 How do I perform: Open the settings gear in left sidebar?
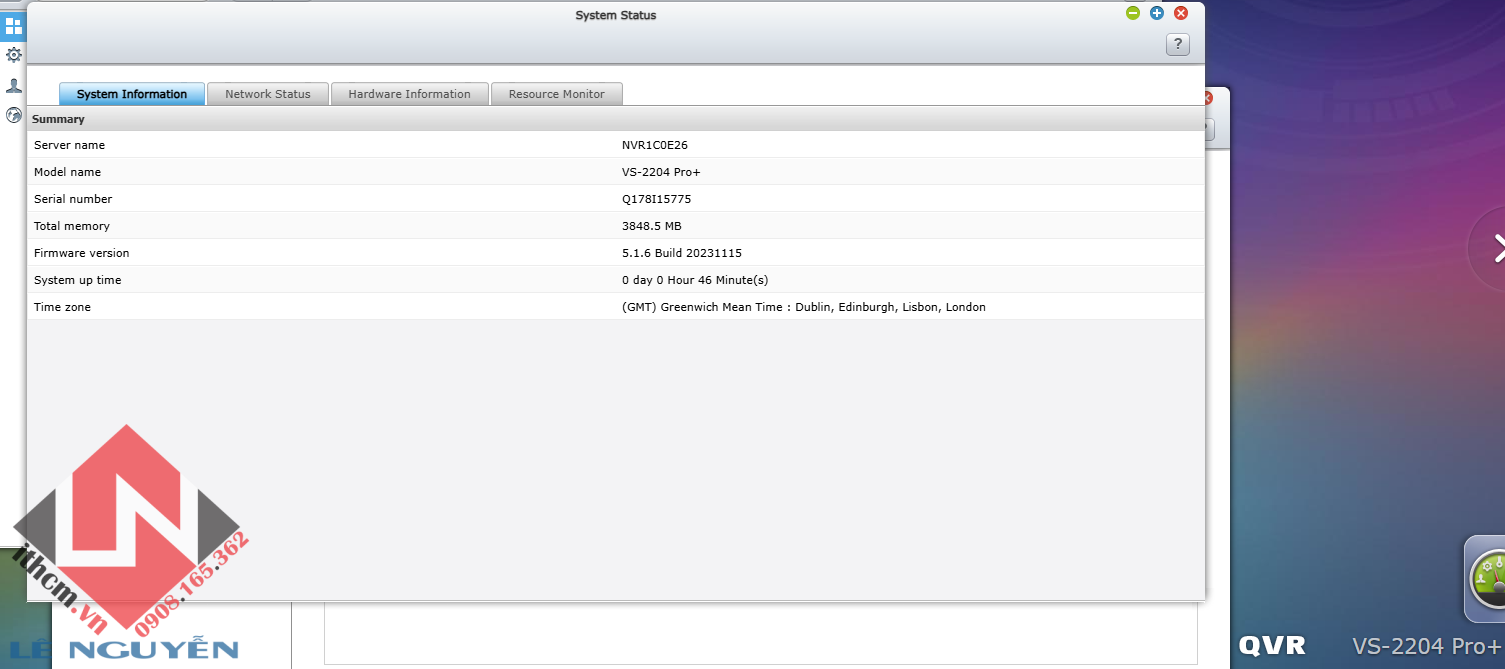click(14, 55)
